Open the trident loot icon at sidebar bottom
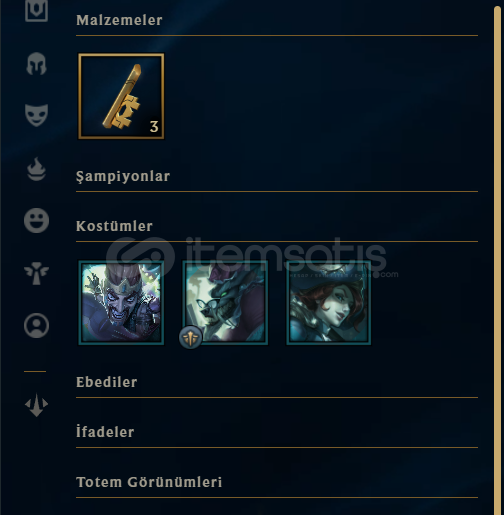This screenshot has width=504, height=515. 36,405
